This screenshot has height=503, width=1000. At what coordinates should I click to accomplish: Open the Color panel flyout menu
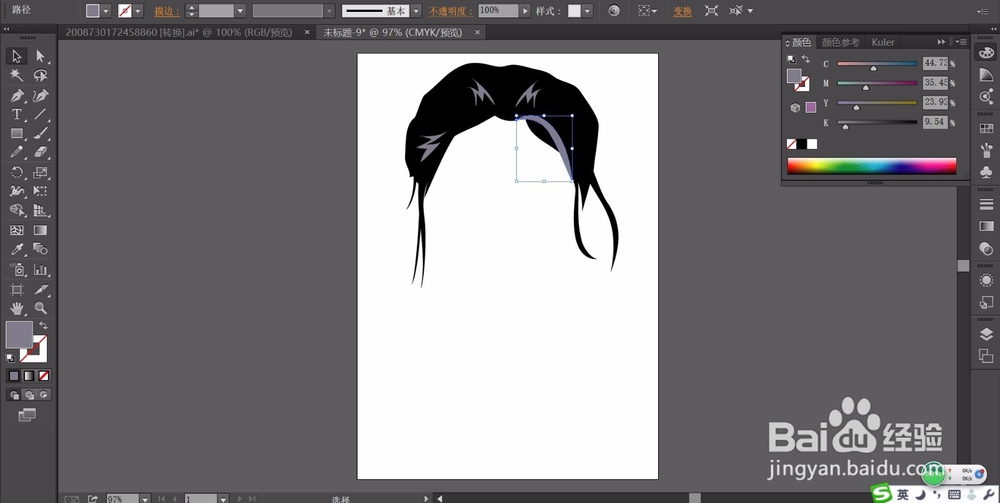[962, 42]
